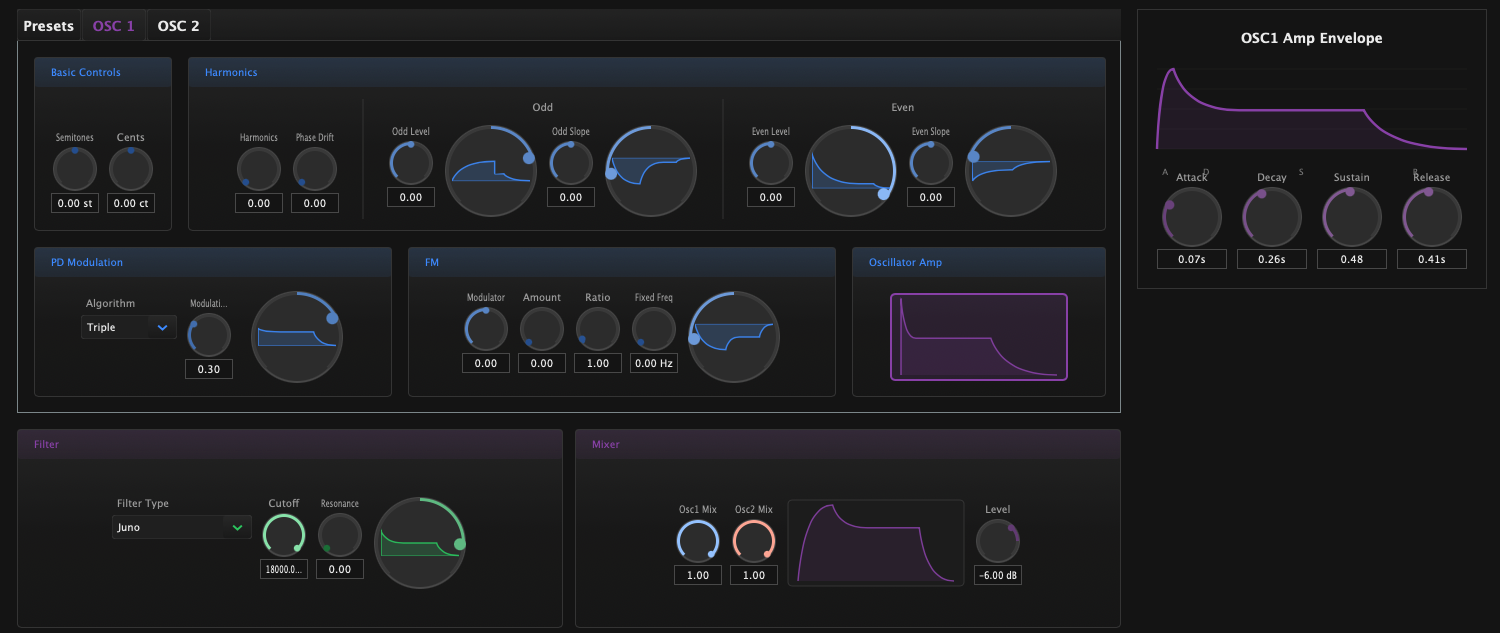Screen dimensions: 1500x633
Task: Click the Oscillator Amp envelope display
Action: point(978,337)
